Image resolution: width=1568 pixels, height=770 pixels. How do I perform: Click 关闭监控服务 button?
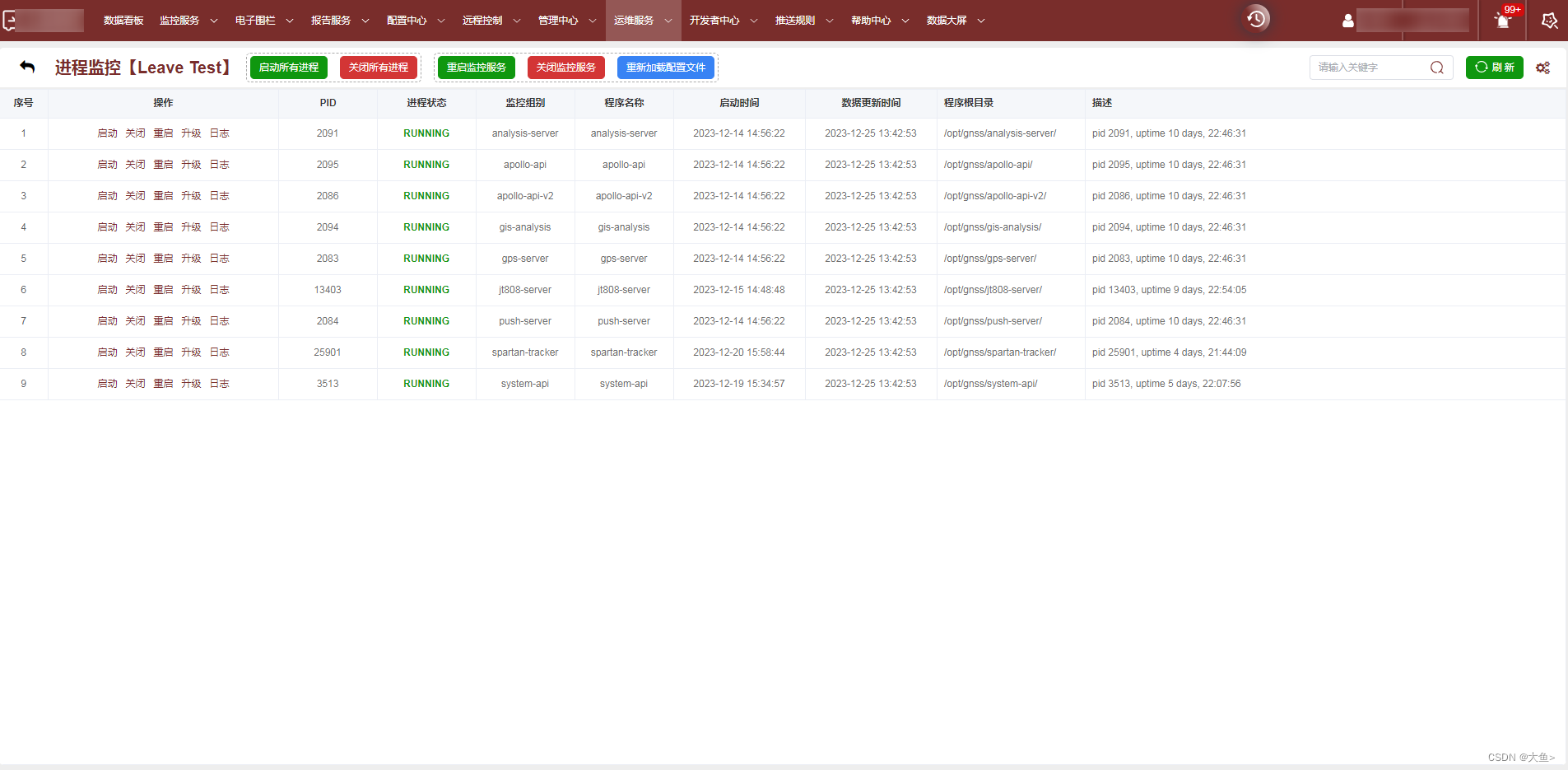566,68
